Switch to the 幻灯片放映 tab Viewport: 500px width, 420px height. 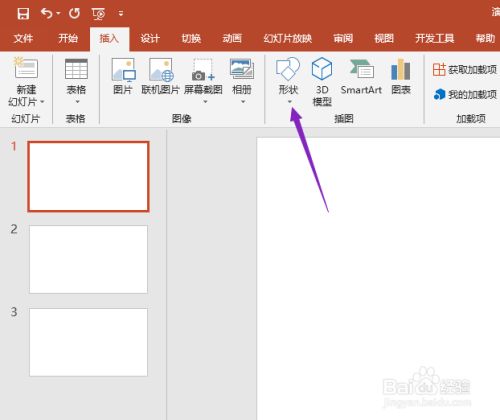pos(288,38)
